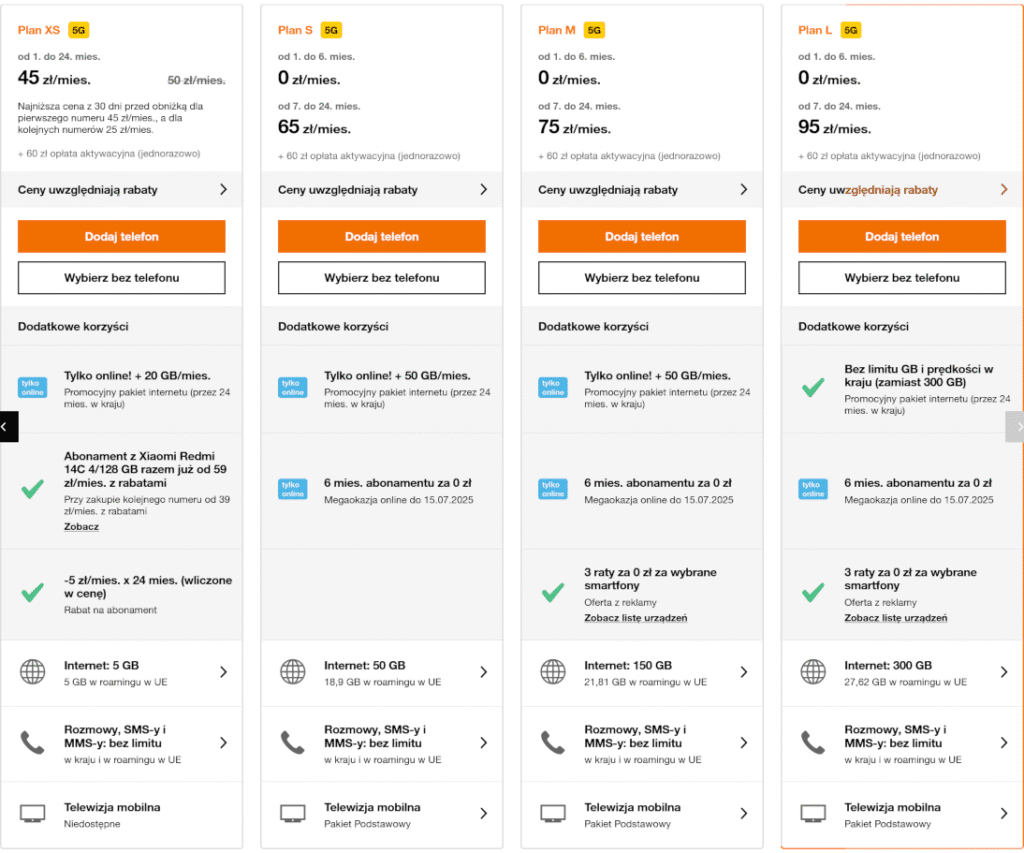Show next plans with right carousel arrow
This screenshot has height=853, width=1024.
point(1015,426)
